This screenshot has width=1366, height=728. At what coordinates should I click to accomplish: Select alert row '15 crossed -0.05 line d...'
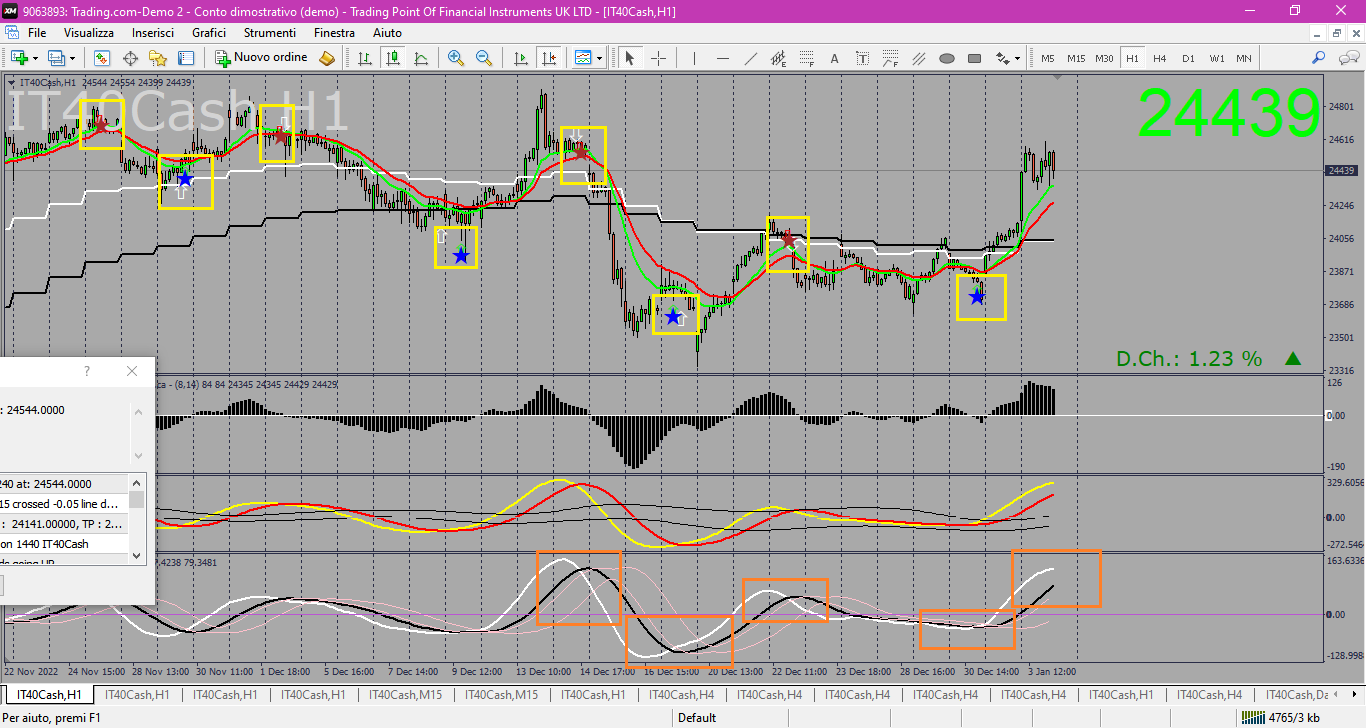65,504
